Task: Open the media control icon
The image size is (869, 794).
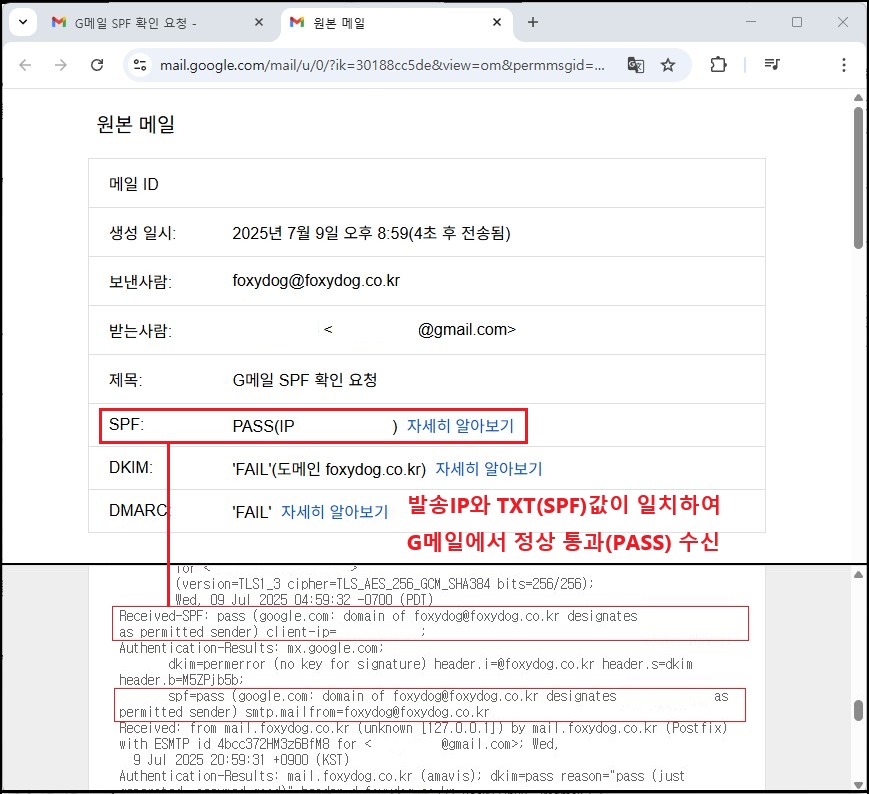Action: [x=772, y=65]
